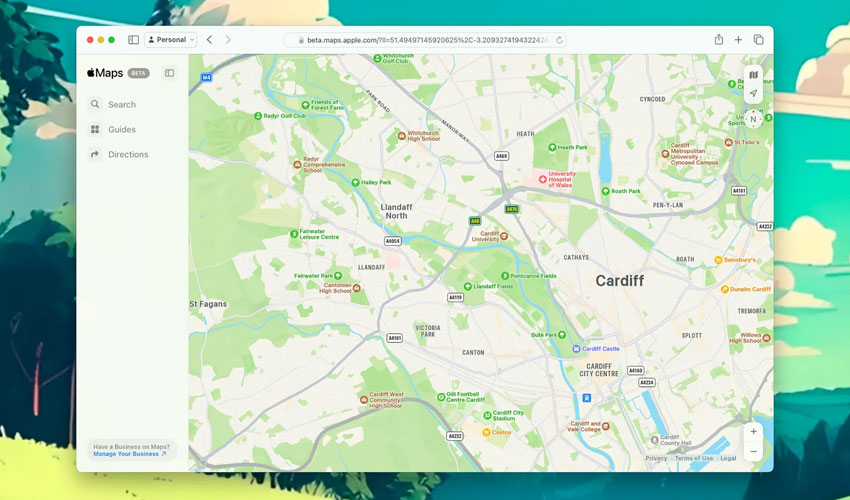Screen dimensions: 850x500
Task: Open Directions in the sidebar
Action: pos(127,154)
